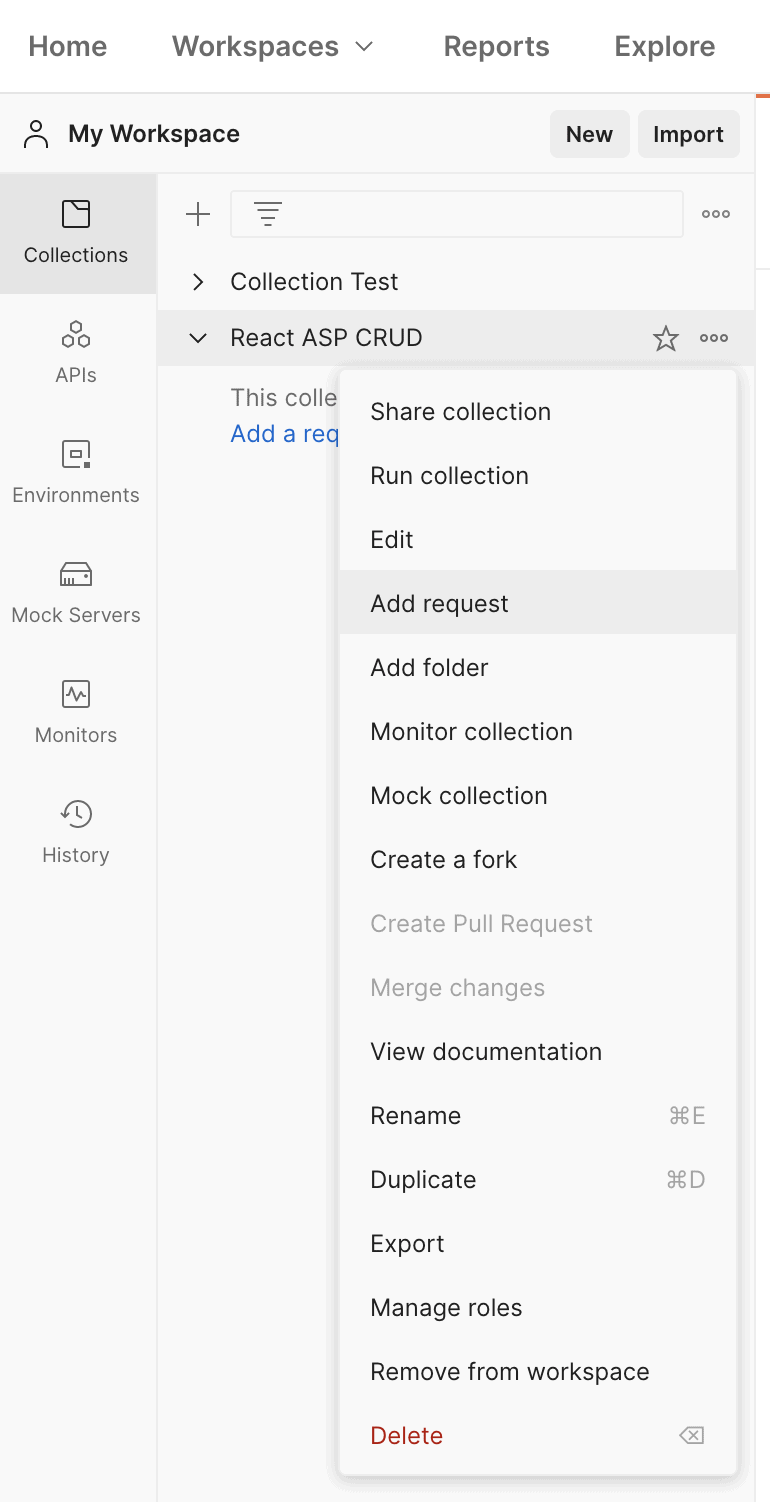Click the three-dot menu for React ASP CRUD
The height and width of the screenshot is (1502, 770).
pyautogui.click(x=714, y=338)
